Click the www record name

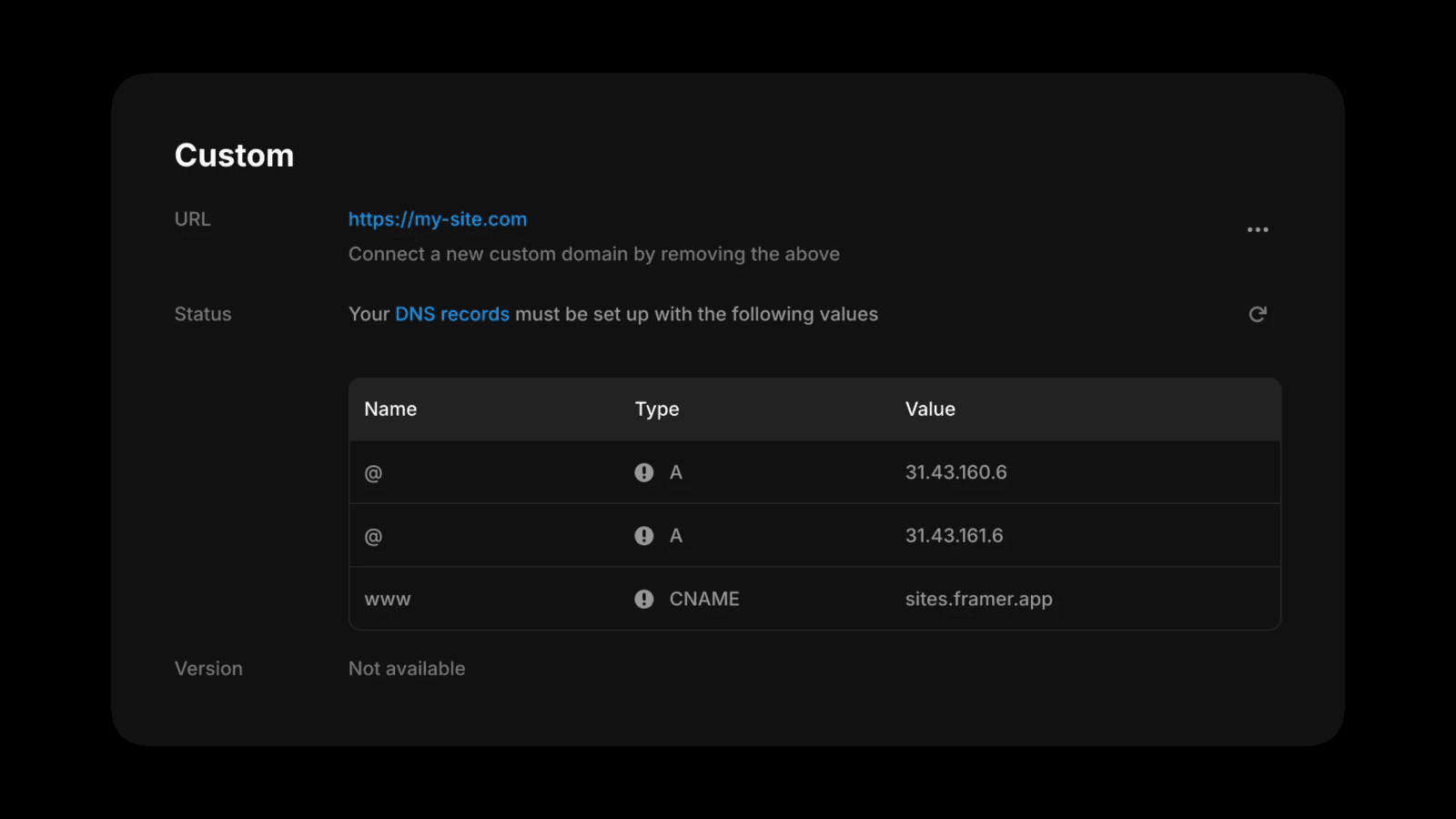[x=388, y=600]
